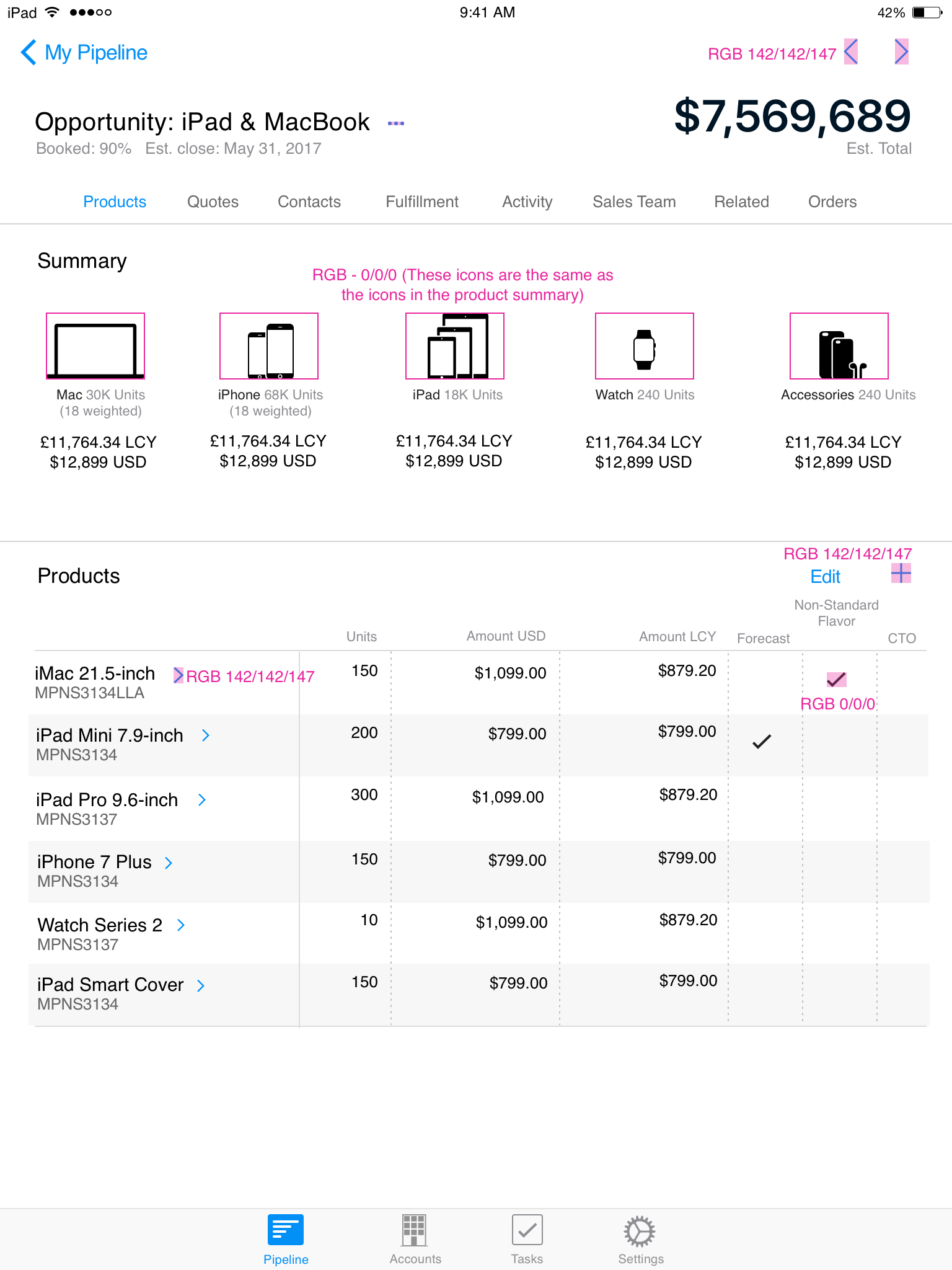Click the Units column header
This screenshot has height=1270, width=952.
(x=361, y=637)
